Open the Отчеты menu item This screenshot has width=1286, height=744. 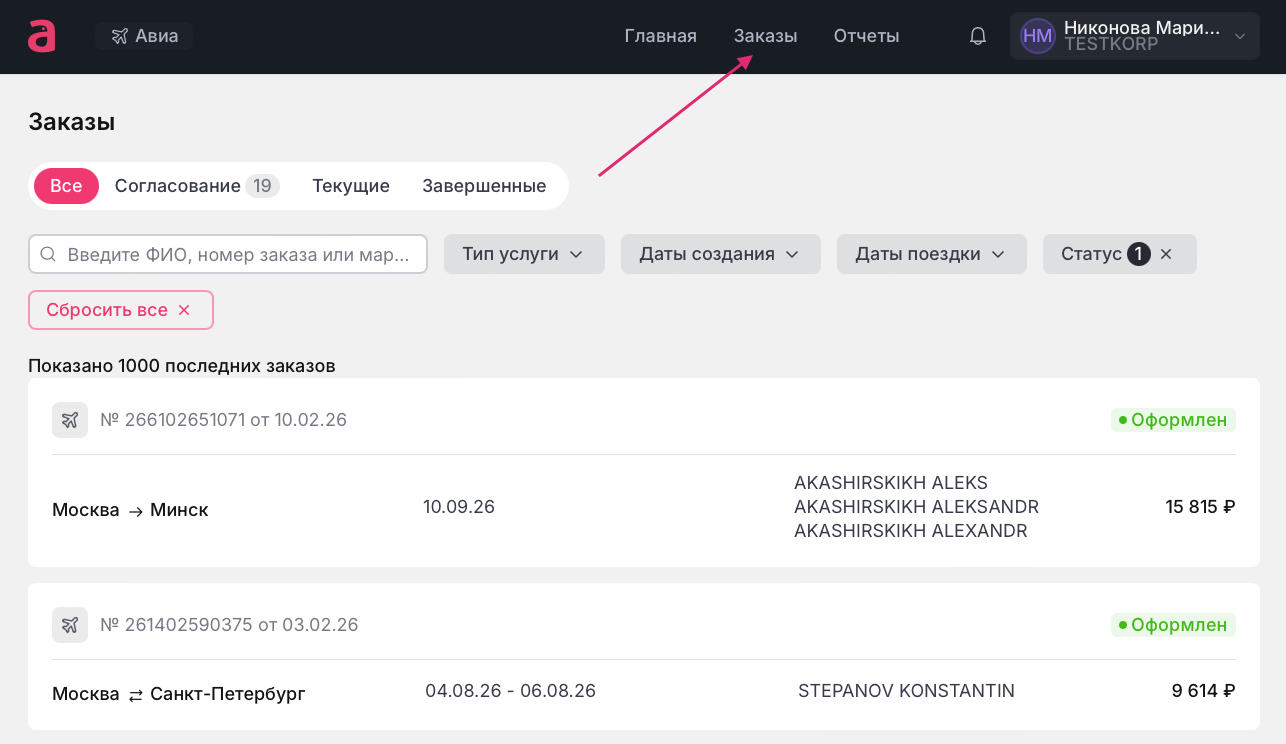point(866,36)
